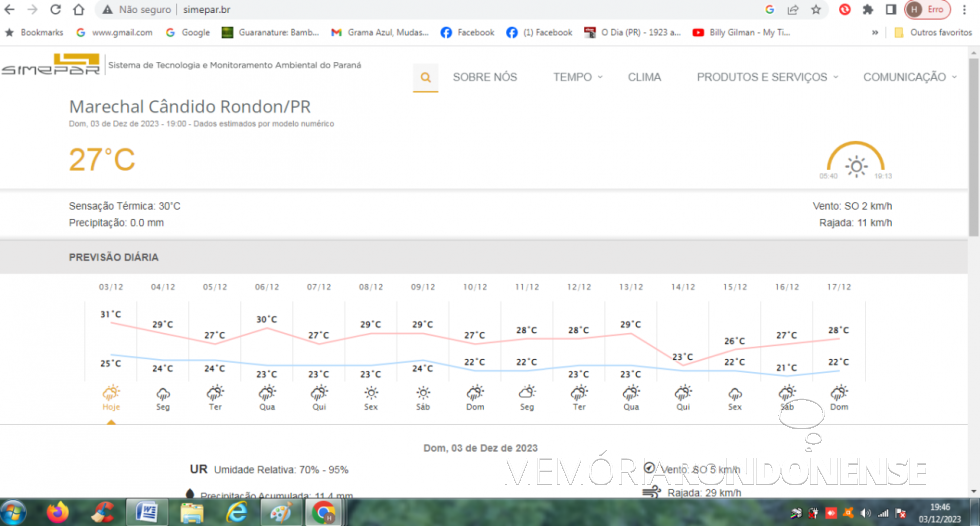Open the SOBRE NÓS menu item
980x526 pixels.
point(485,77)
